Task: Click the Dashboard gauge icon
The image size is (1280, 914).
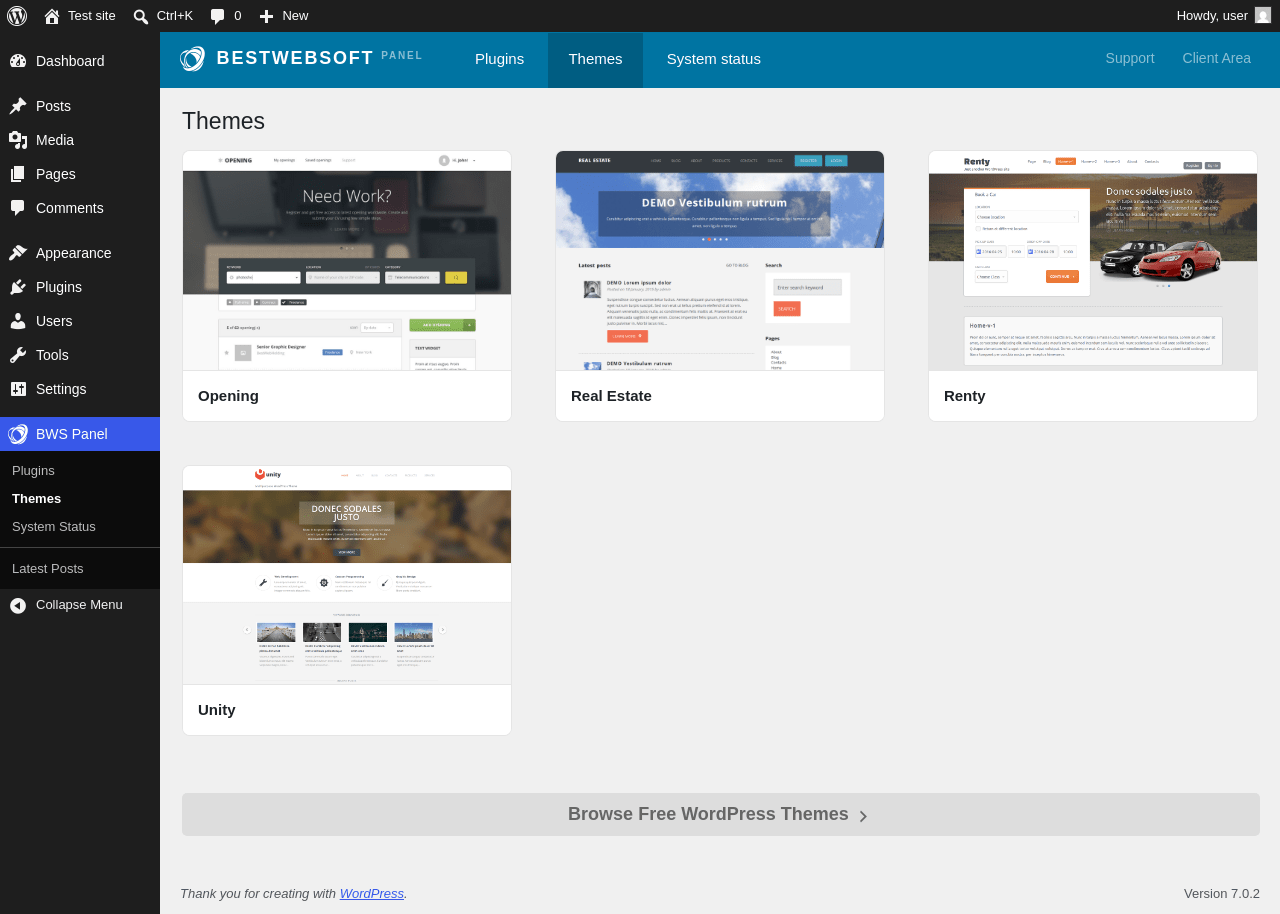Action: click(x=18, y=61)
